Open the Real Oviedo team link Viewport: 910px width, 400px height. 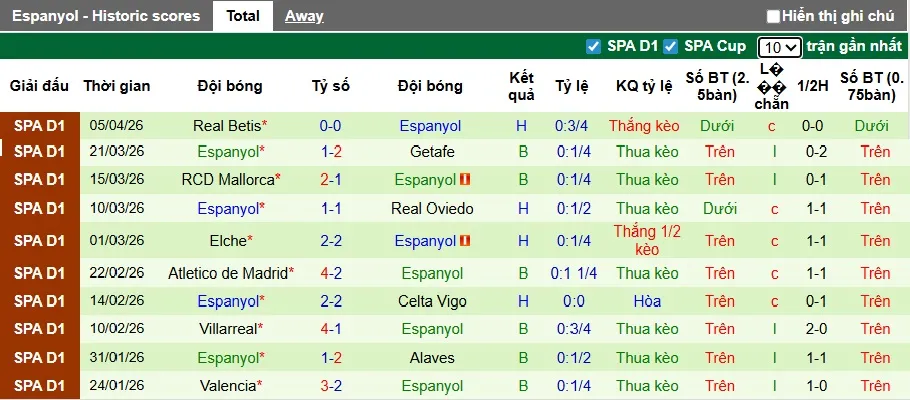click(432, 209)
